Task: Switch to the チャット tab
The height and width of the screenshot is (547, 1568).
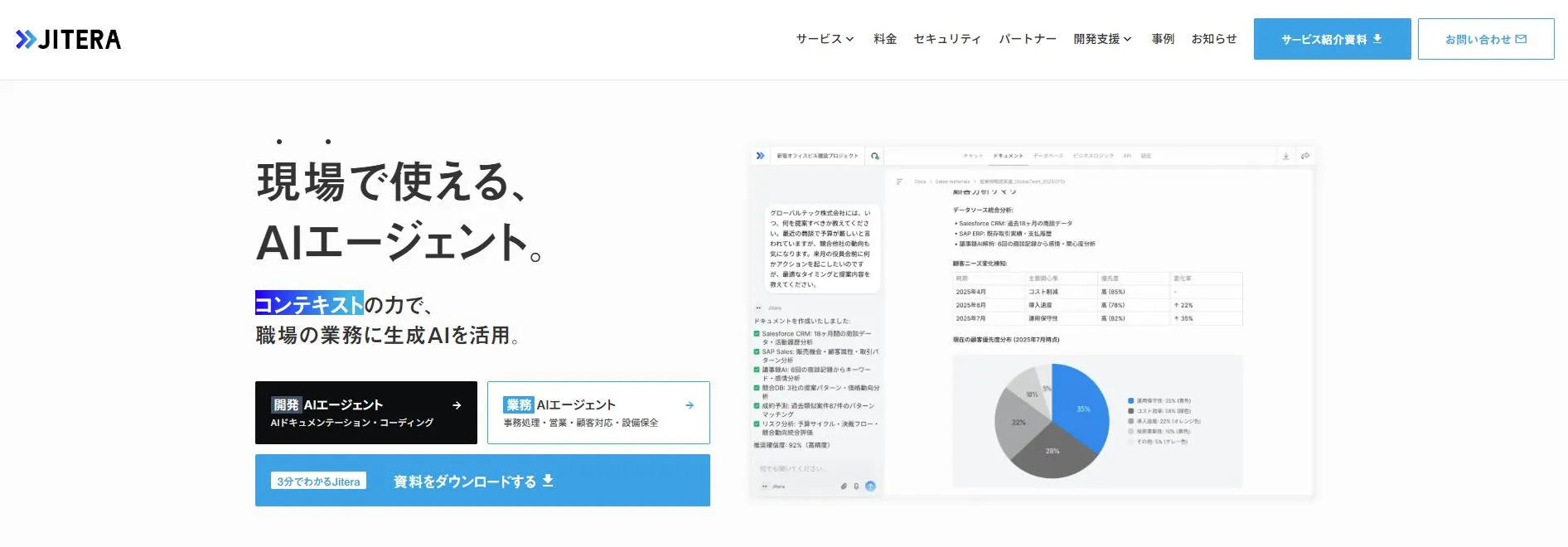Action: pos(973,156)
